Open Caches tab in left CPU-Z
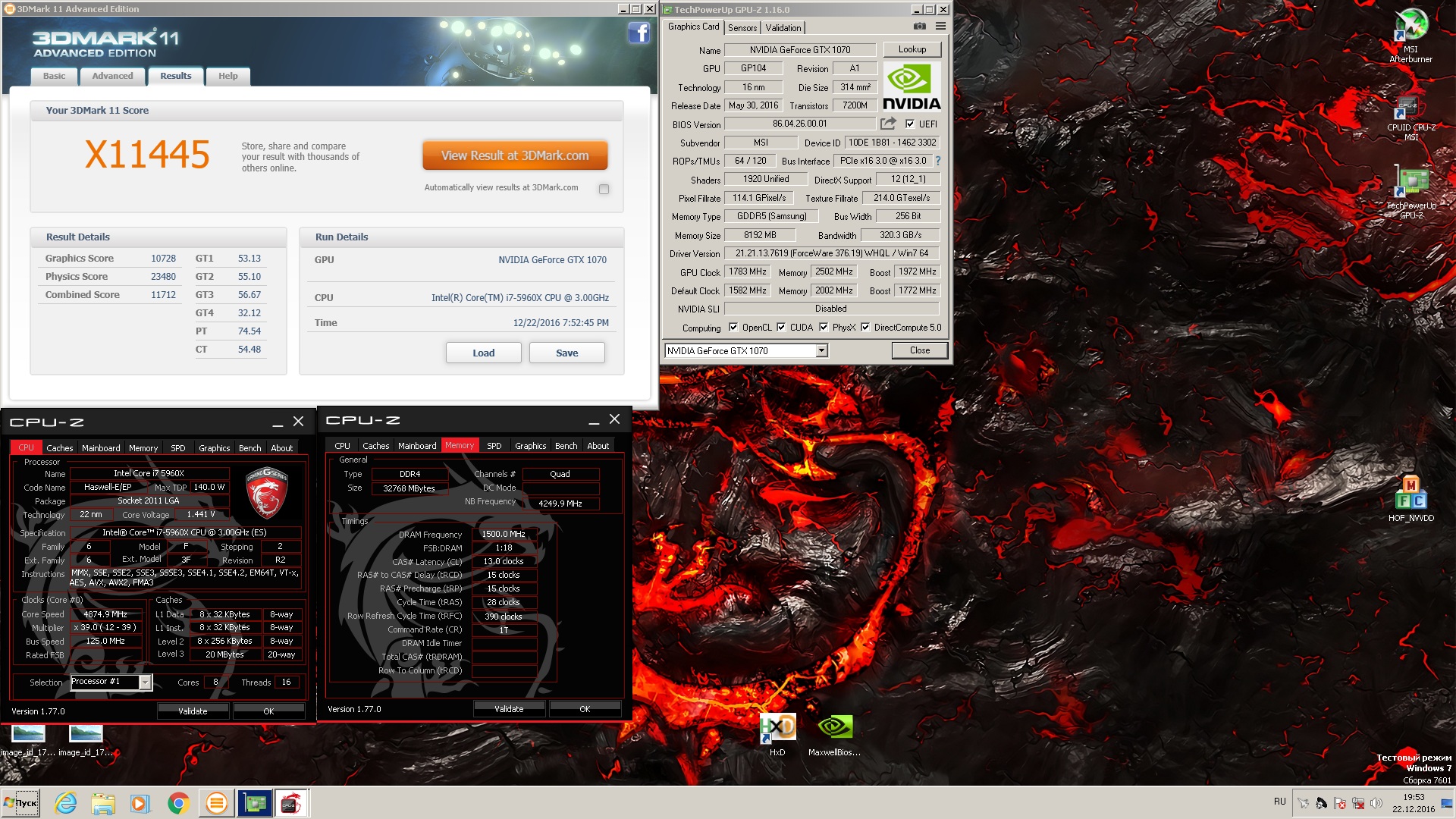The image size is (1456, 819). pyautogui.click(x=60, y=448)
